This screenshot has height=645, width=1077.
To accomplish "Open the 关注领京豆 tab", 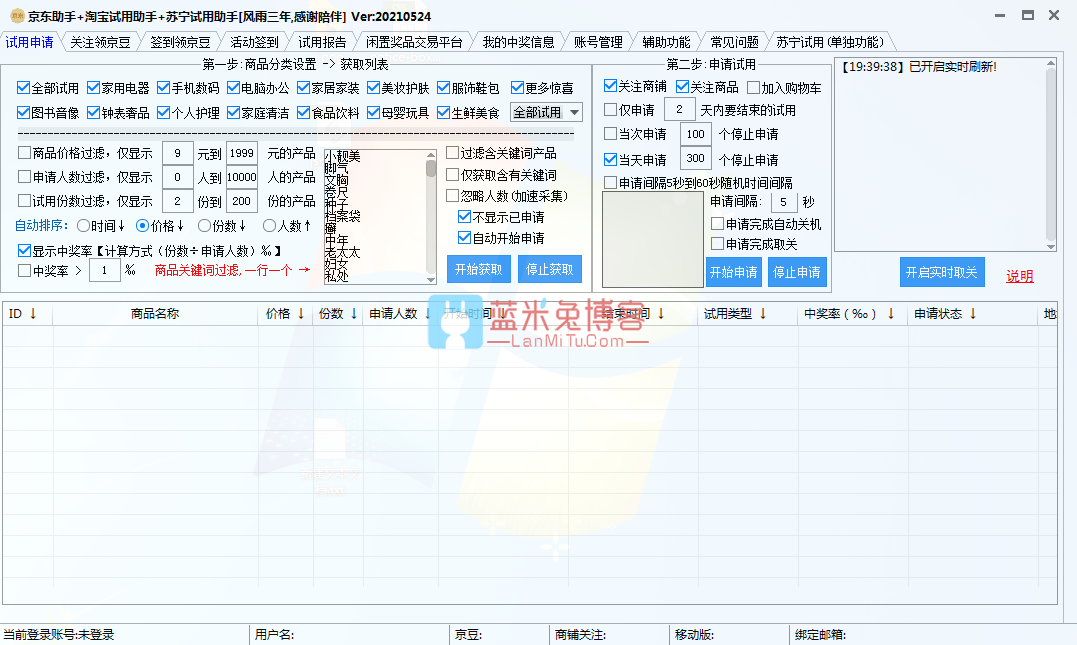I will point(100,43).
